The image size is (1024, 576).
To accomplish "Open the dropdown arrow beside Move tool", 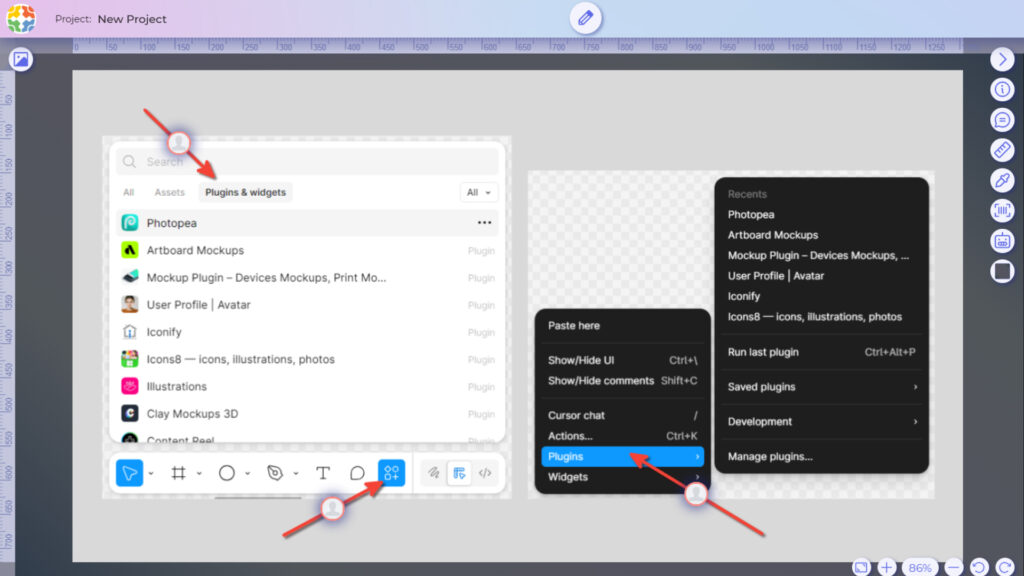I will click(151, 473).
